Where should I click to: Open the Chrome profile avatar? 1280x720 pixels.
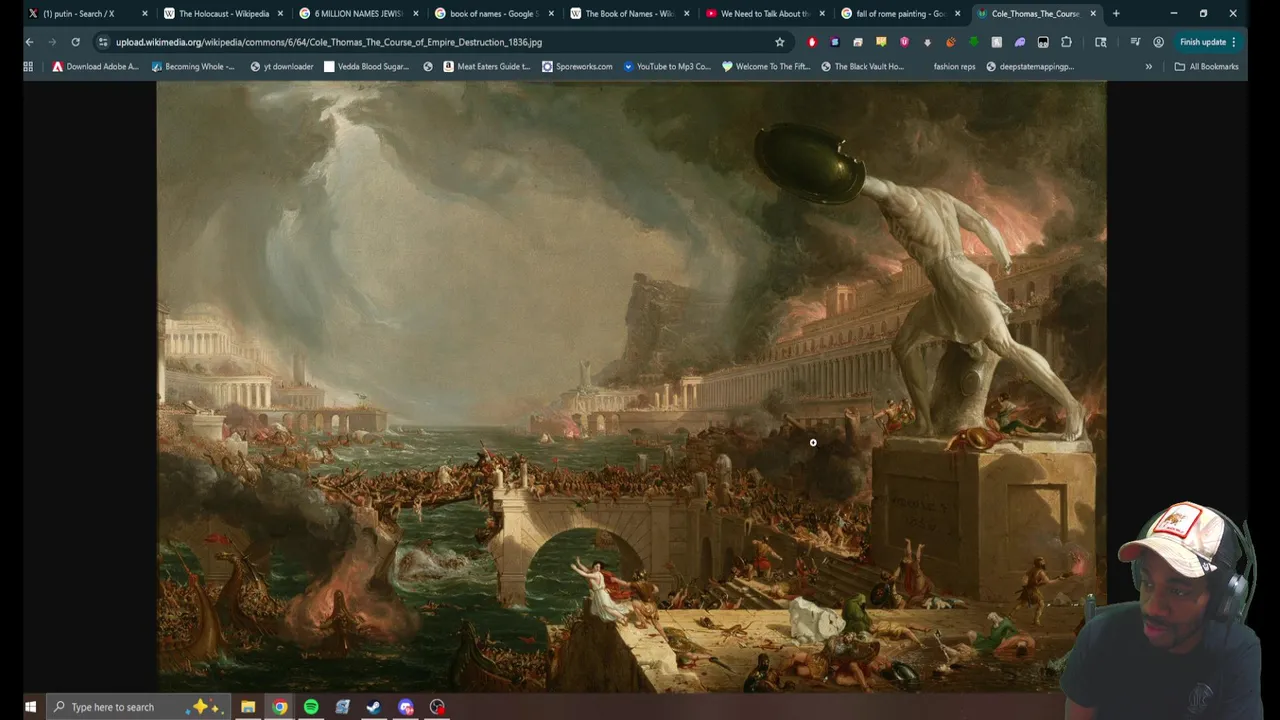point(1158,42)
